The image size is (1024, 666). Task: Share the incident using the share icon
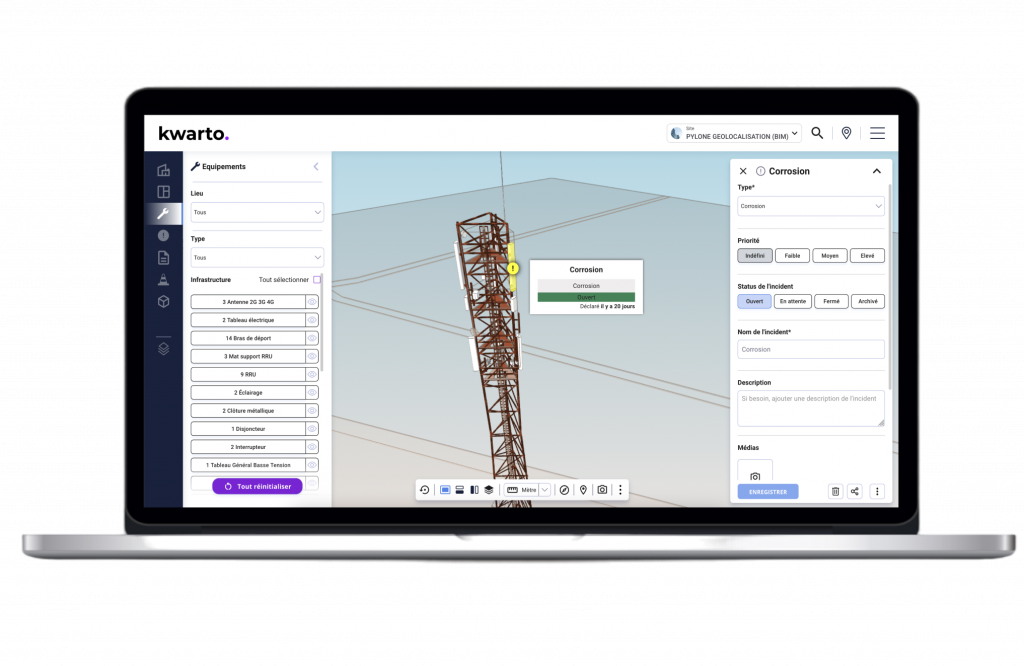855,491
